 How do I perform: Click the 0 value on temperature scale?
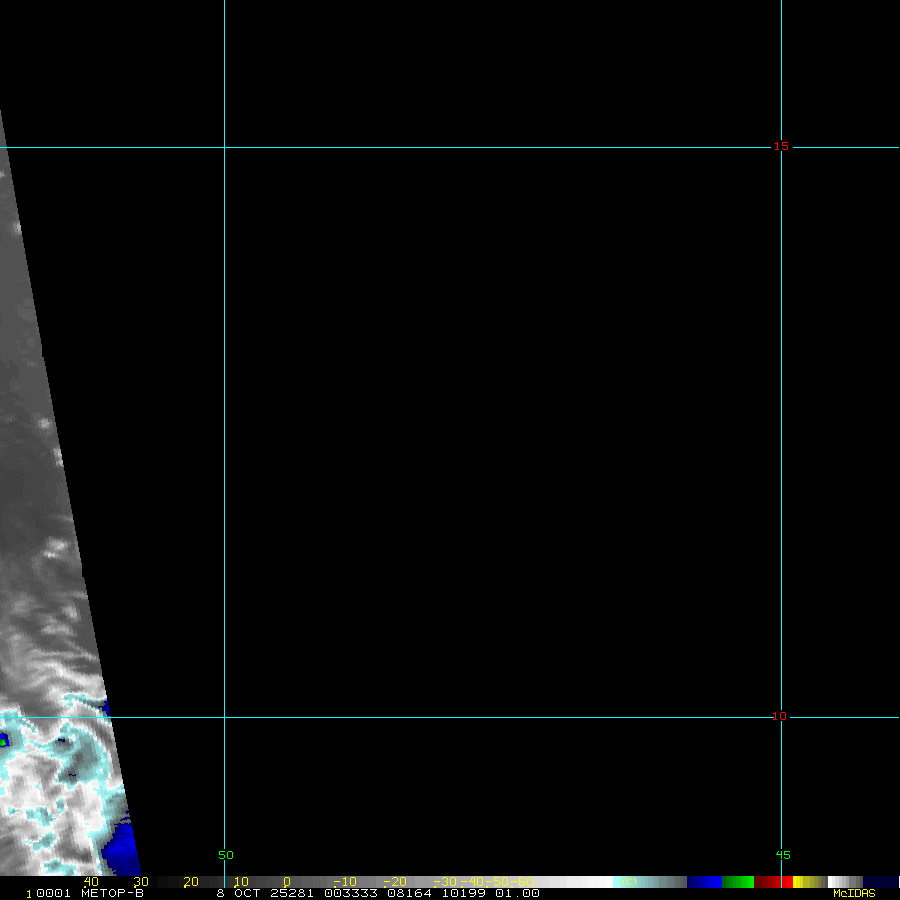[286, 882]
